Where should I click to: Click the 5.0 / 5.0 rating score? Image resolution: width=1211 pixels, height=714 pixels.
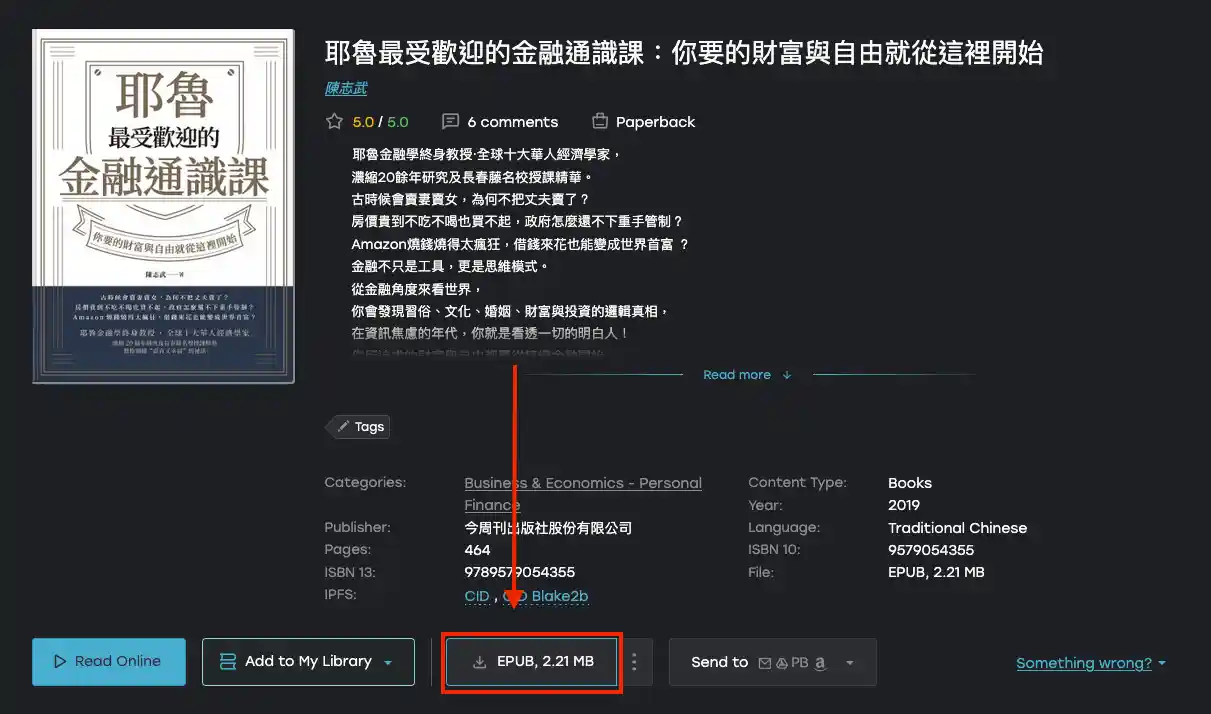(380, 122)
